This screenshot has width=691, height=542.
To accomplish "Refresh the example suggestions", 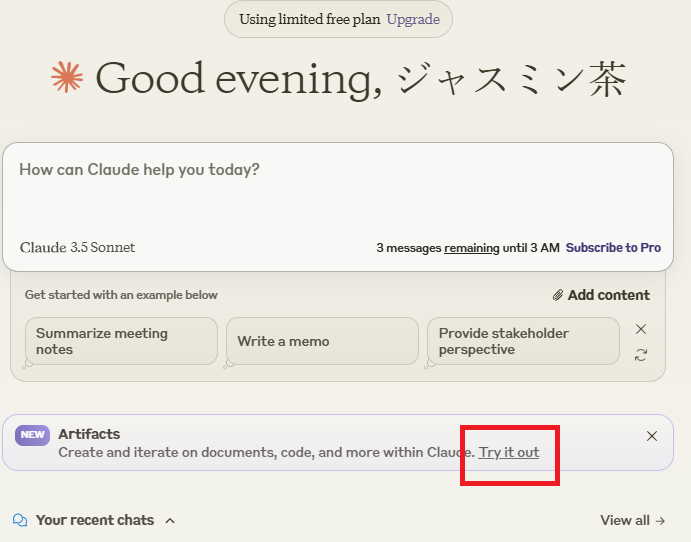I will pos(641,355).
